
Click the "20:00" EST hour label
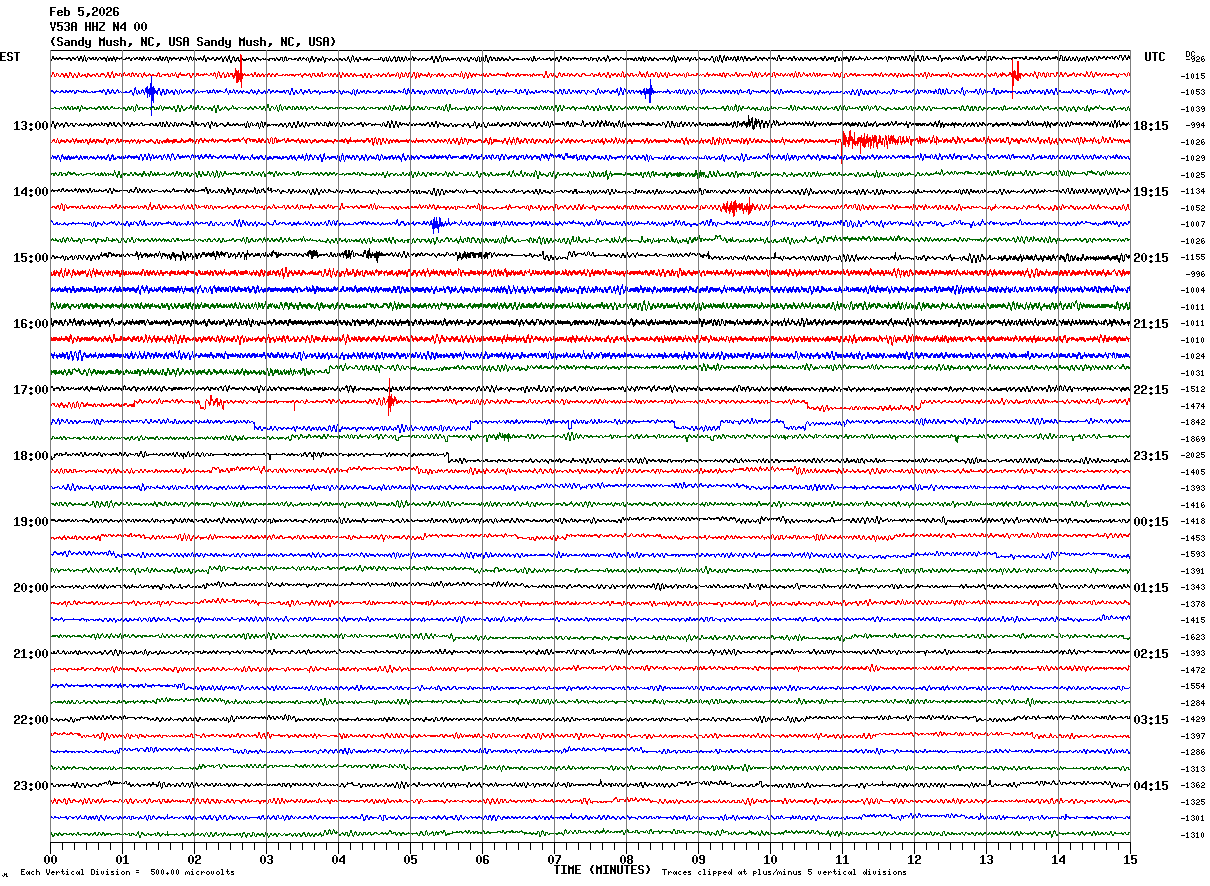click(30, 588)
